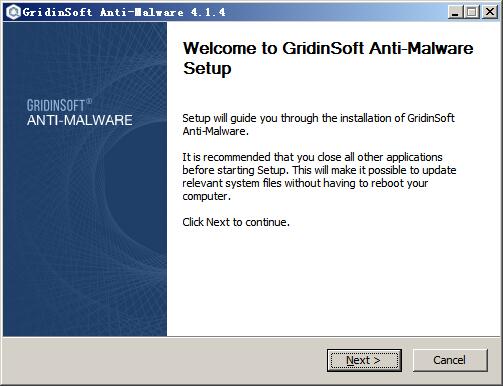This screenshot has height=386, width=503.
Task: Click the Next button to continue setup
Action: coord(364,360)
